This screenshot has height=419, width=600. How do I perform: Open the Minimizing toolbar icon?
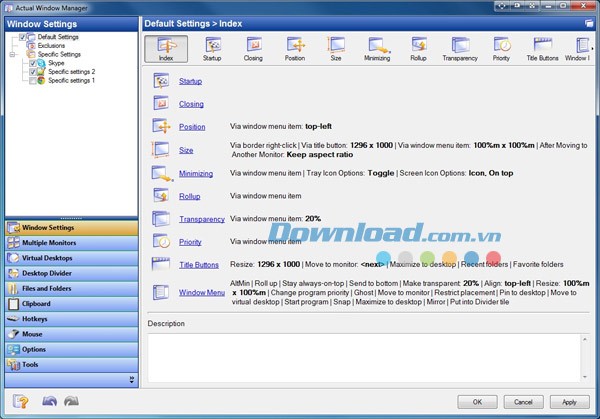click(x=377, y=49)
